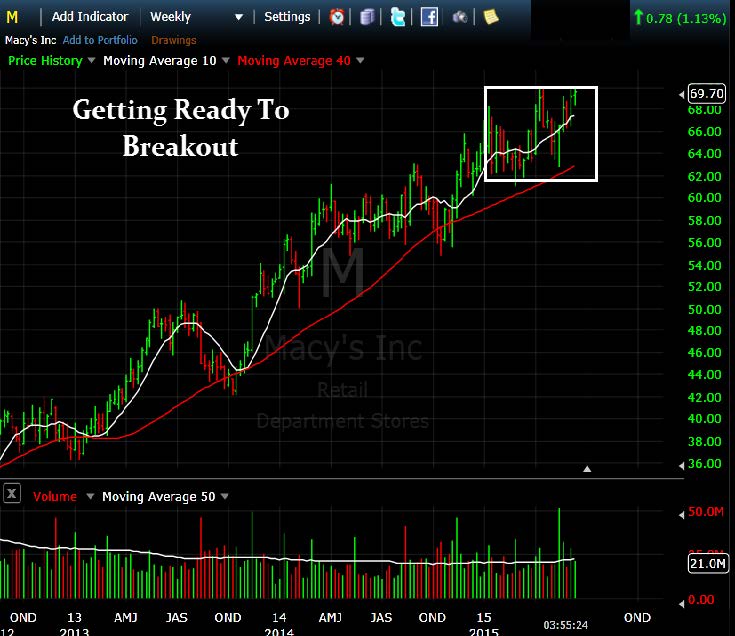This screenshot has width=735, height=636.
Task: Expand the Price History dropdown arrow
Action: click(x=91, y=60)
